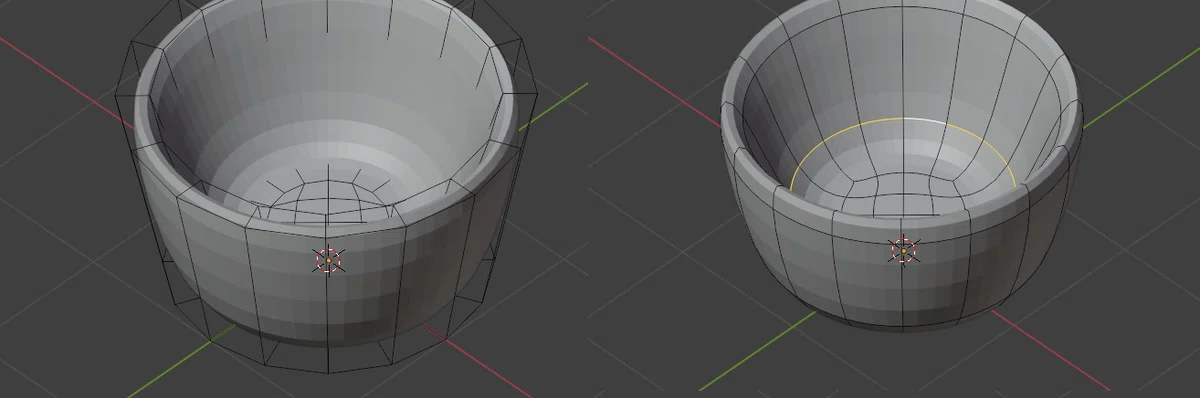The image size is (1200, 398).
Task: Click the 3D cursor on the right bowl
Action: coord(903,250)
